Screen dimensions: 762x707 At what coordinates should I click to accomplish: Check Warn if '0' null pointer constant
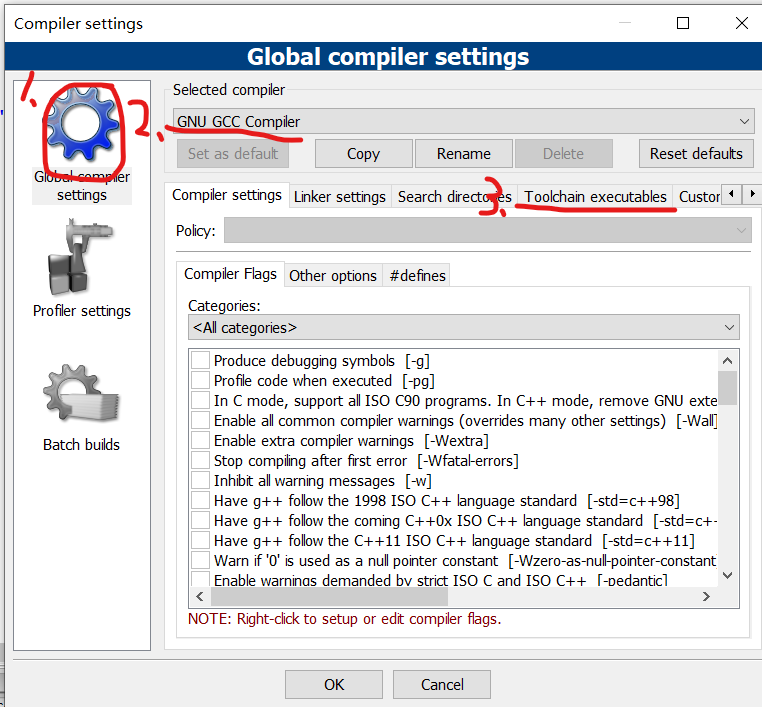point(200,560)
